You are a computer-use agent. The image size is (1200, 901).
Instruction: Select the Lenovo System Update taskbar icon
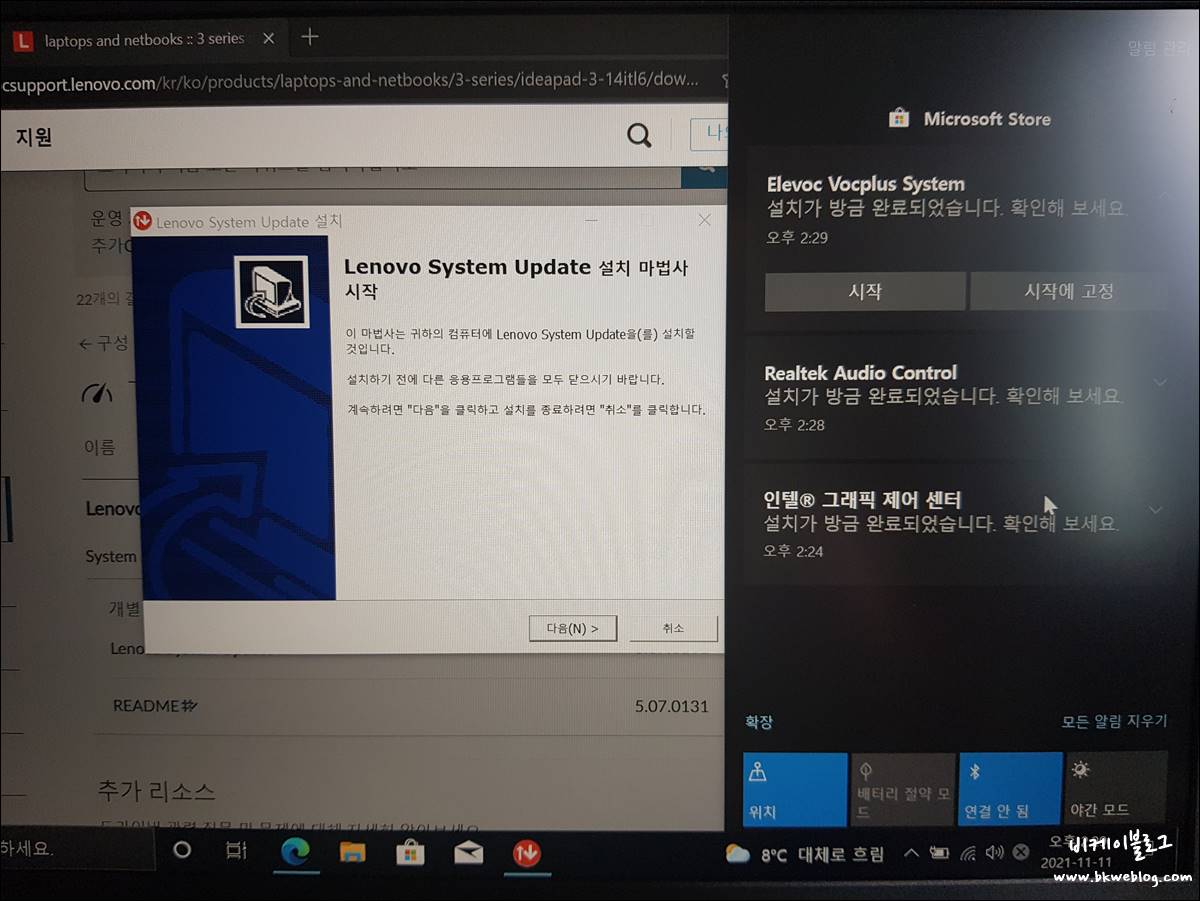point(527,853)
